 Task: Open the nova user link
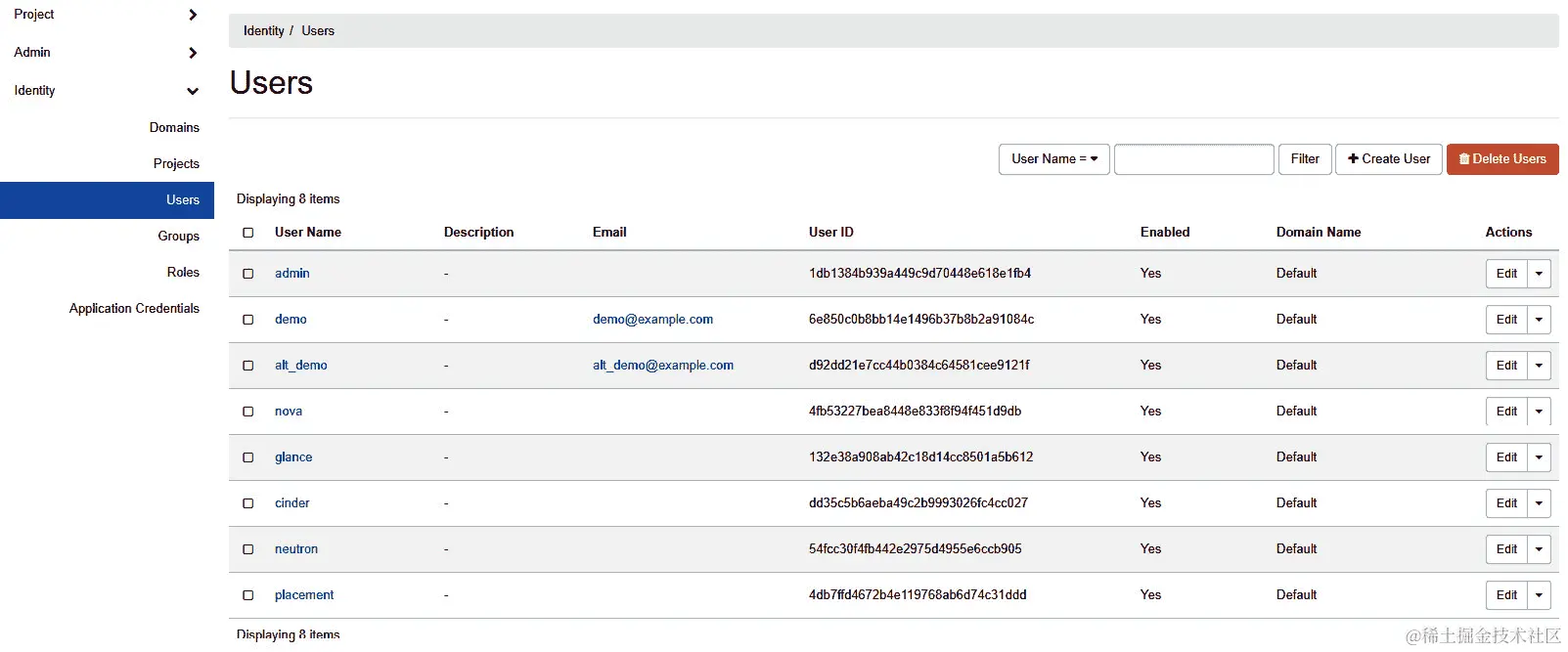click(x=288, y=412)
